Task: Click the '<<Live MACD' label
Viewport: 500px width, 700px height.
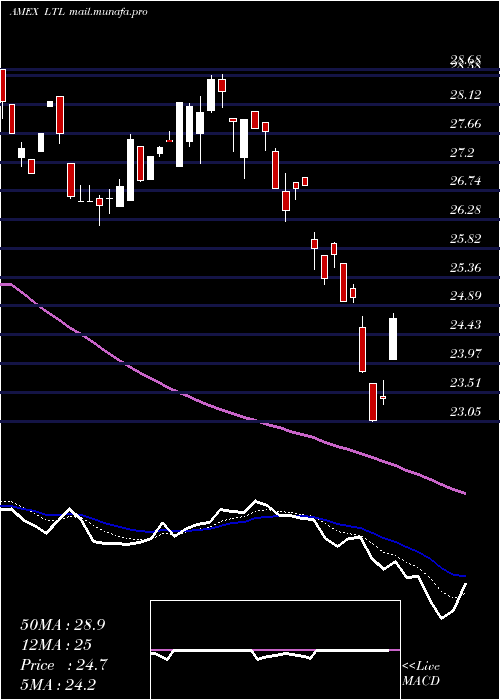Action: (421, 674)
